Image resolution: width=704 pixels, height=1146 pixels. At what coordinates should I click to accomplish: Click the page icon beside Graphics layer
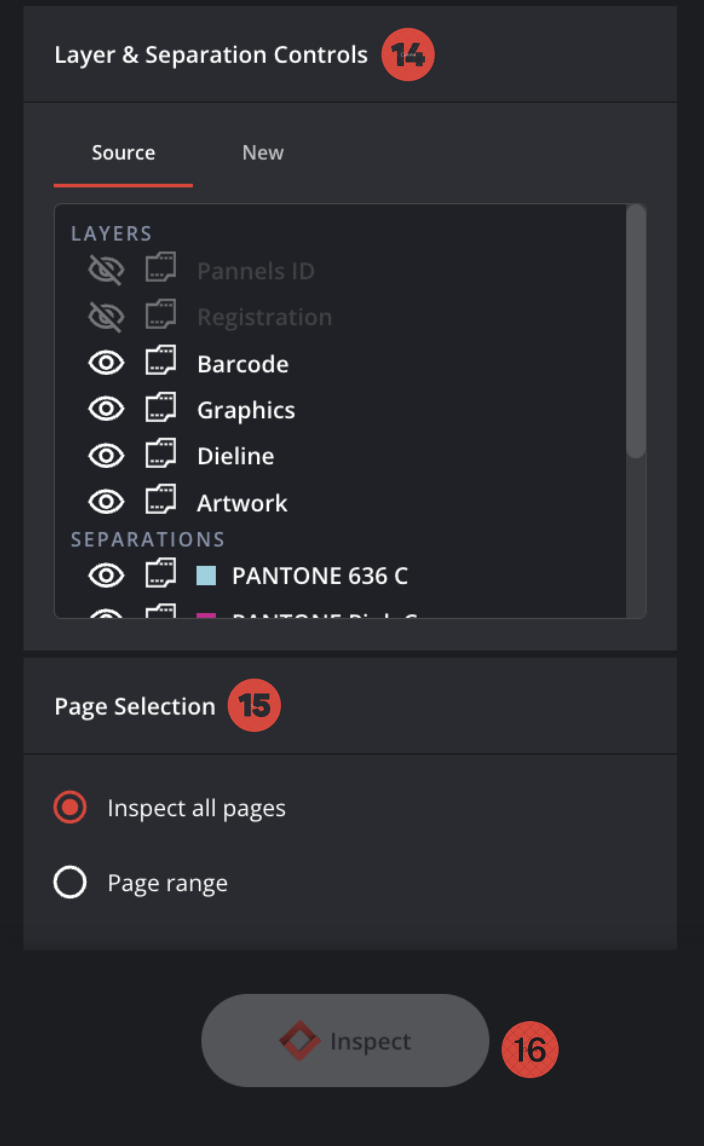pos(160,409)
